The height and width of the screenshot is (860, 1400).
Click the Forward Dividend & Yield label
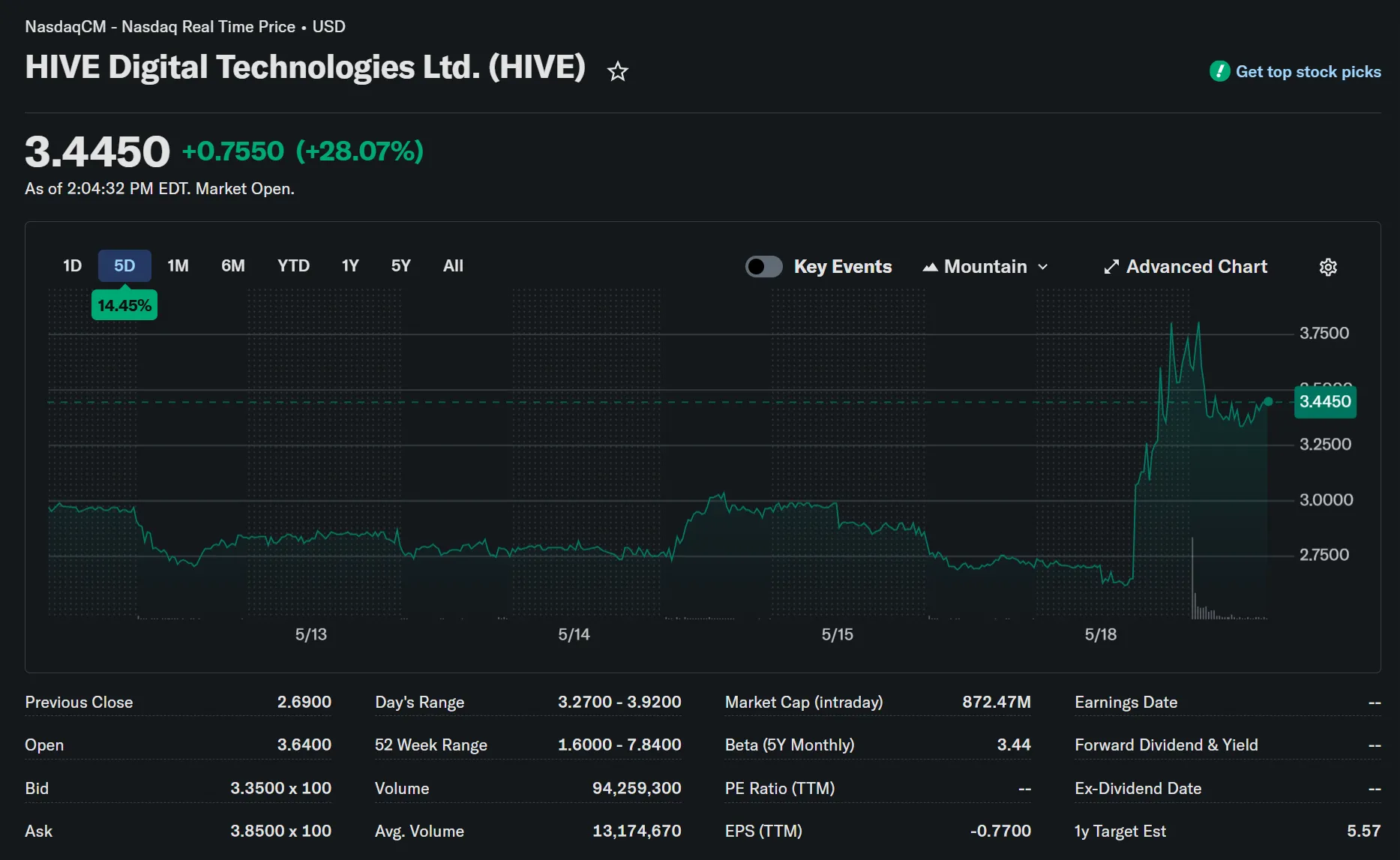pos(1166,745)
